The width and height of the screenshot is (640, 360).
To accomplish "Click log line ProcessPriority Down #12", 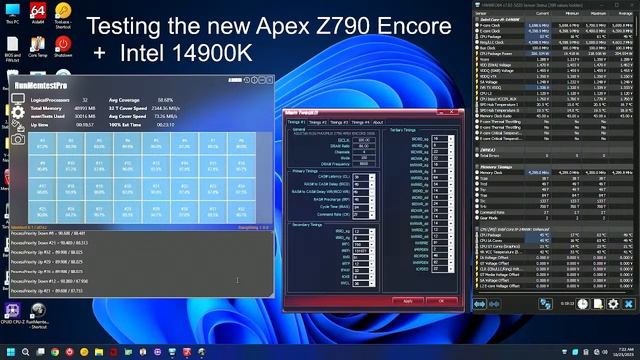I will coord(49,281).
